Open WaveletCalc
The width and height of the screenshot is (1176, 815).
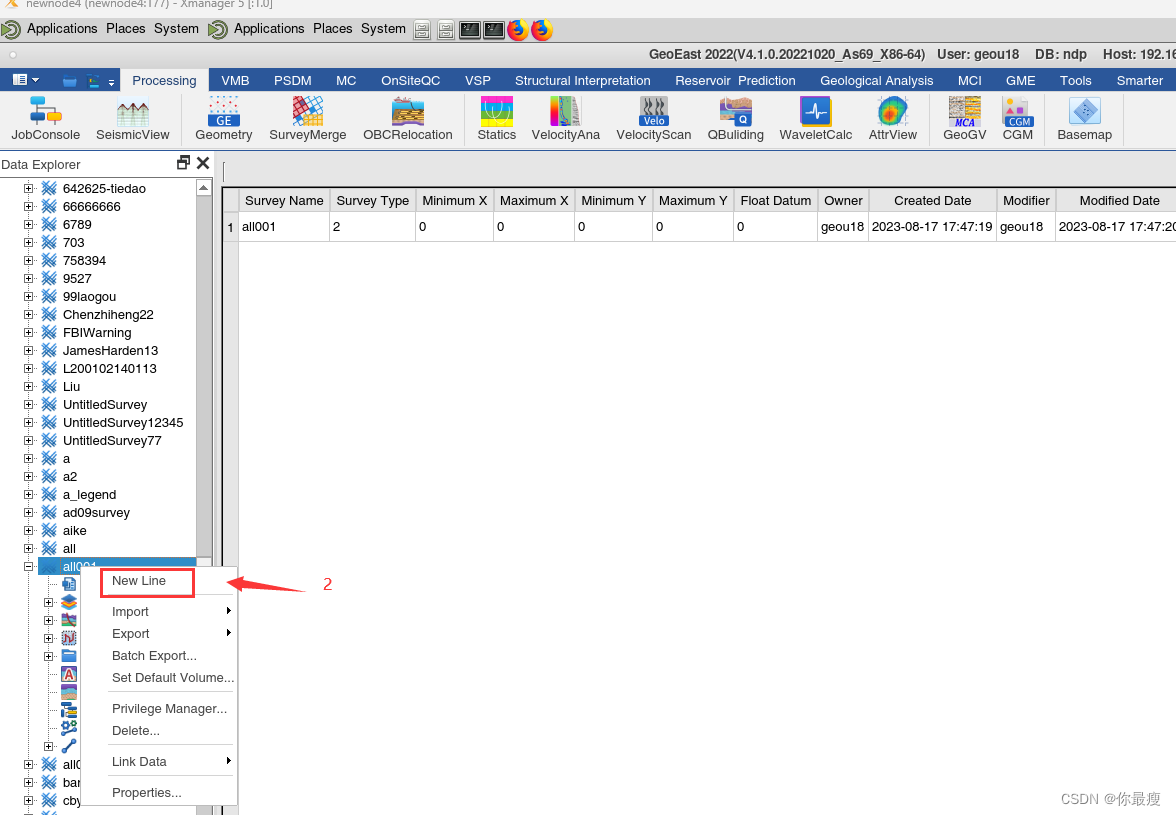click(x=815, y=118)
